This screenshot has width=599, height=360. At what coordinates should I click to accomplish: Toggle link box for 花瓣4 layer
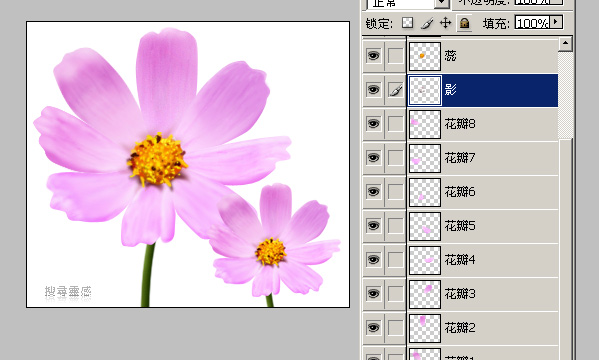coord(395,260)
